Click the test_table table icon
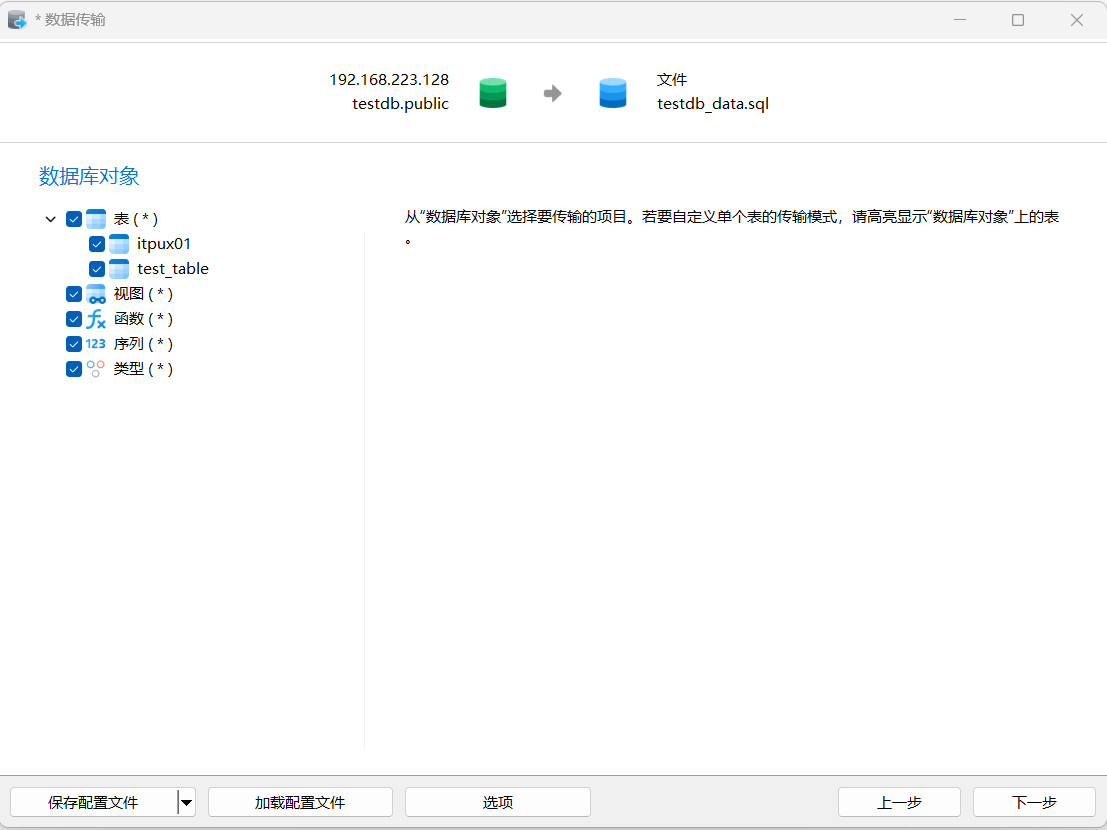The height and width of the screenshot is (830, 1107). [119, 269]
